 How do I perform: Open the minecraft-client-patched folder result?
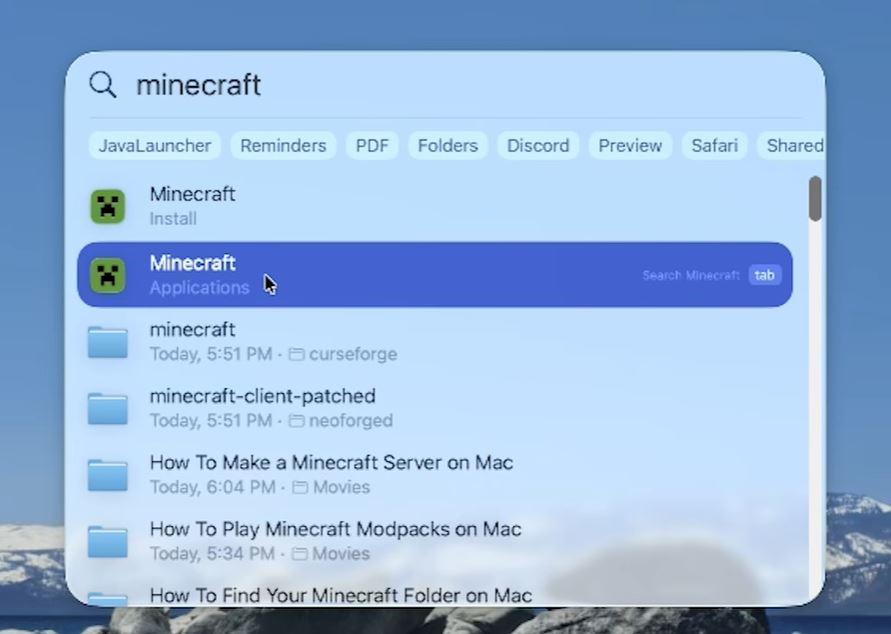435,408
